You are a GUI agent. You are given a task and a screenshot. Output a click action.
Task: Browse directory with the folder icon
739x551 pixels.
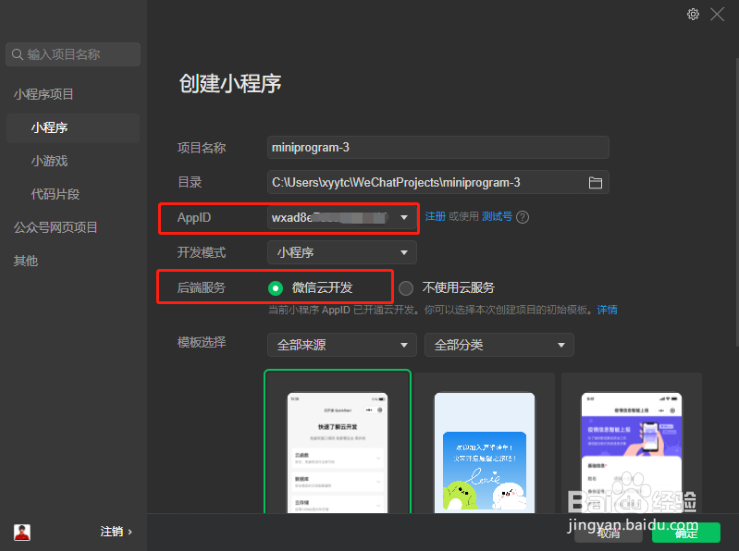pos(595,182)
